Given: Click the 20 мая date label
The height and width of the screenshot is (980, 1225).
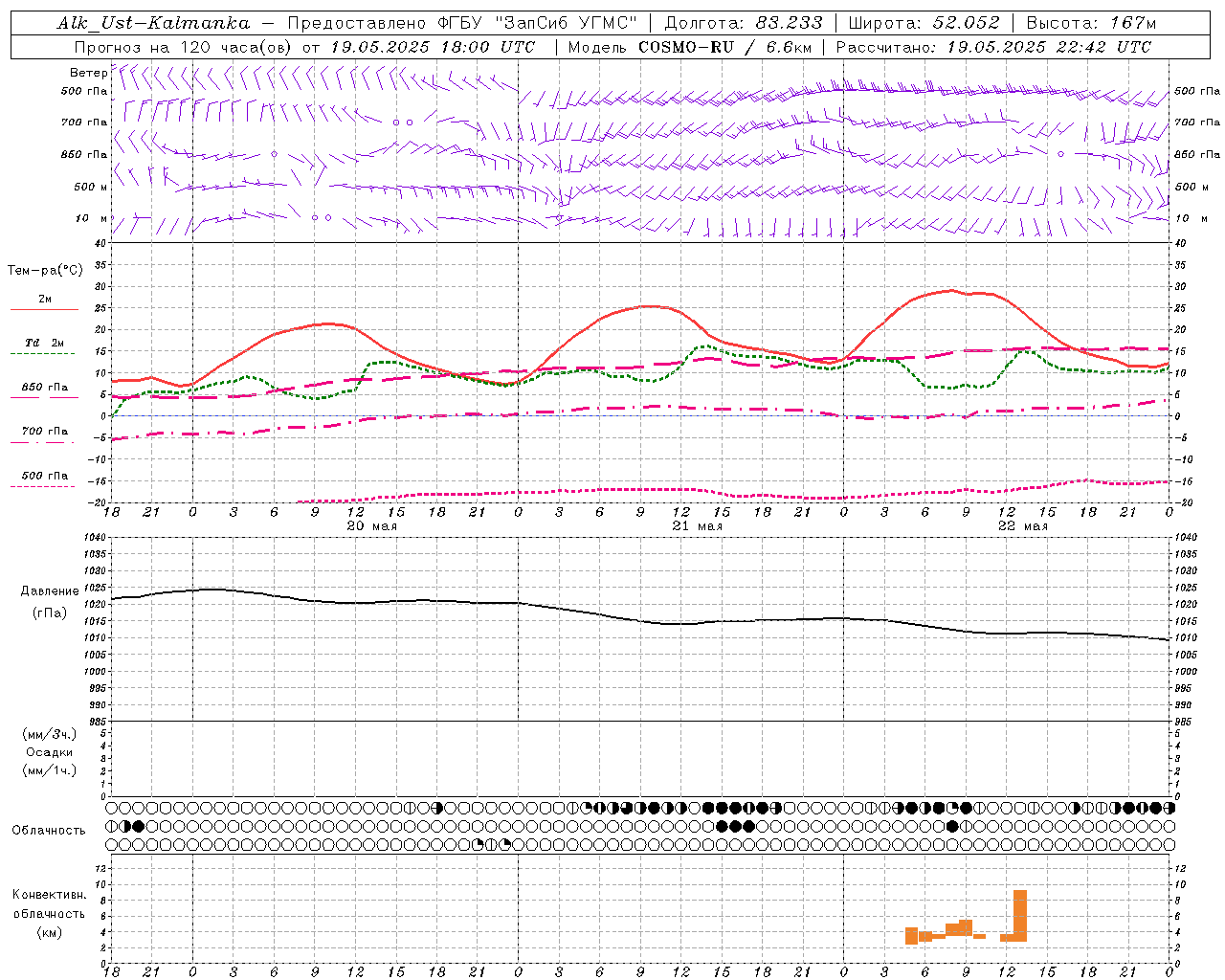Looking at the screenshot, I should tap(372, 526).
